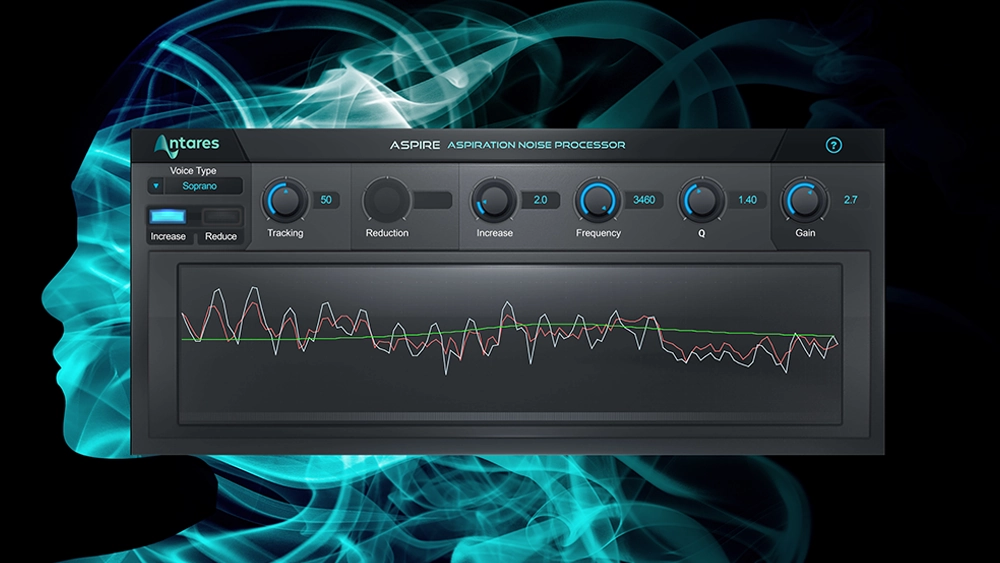Enable the Increase mode button
Viewport: 1000px width, 563px height.
(168, 217)
